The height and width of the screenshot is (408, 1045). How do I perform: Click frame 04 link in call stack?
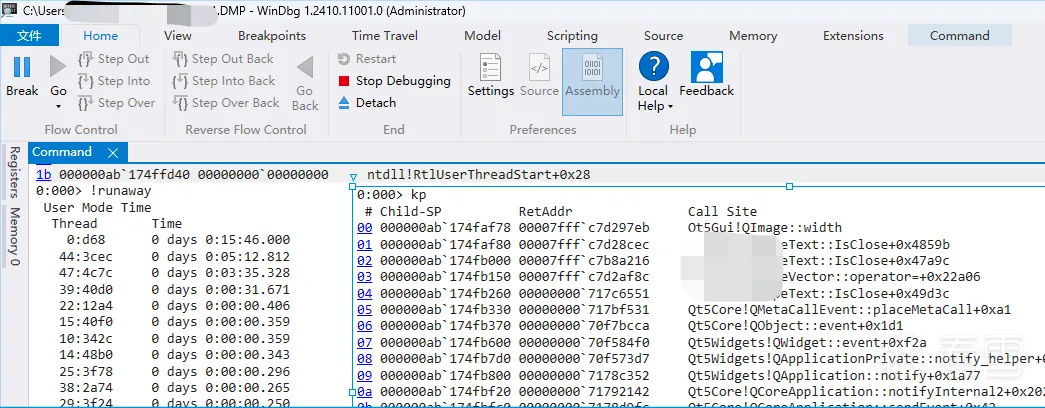365,293
